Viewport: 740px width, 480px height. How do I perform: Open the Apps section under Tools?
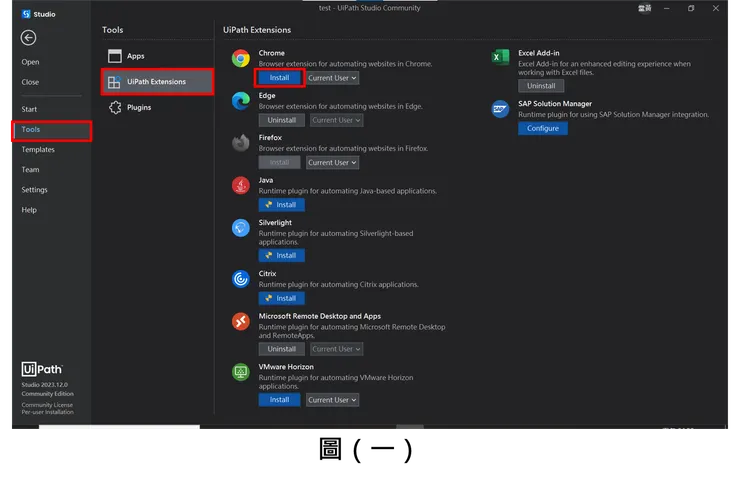click(x=135, y=56)
